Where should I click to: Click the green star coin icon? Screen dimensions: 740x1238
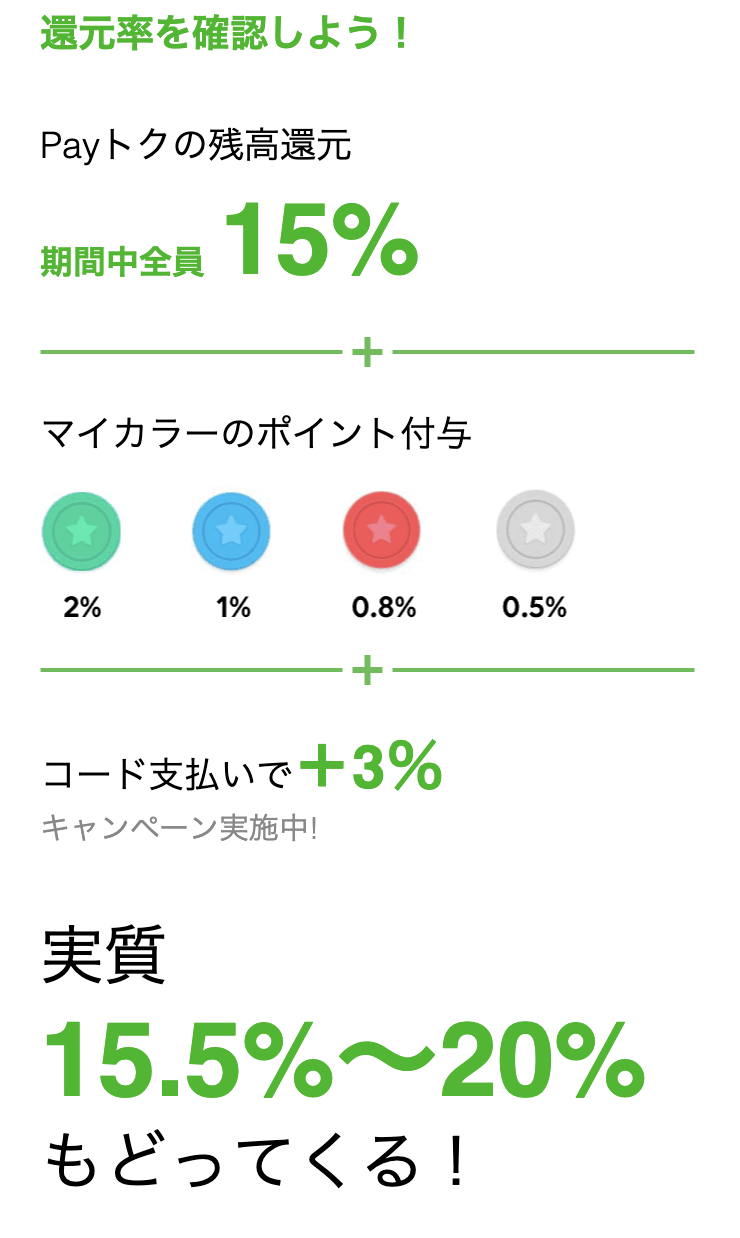[x=81, y=531]
